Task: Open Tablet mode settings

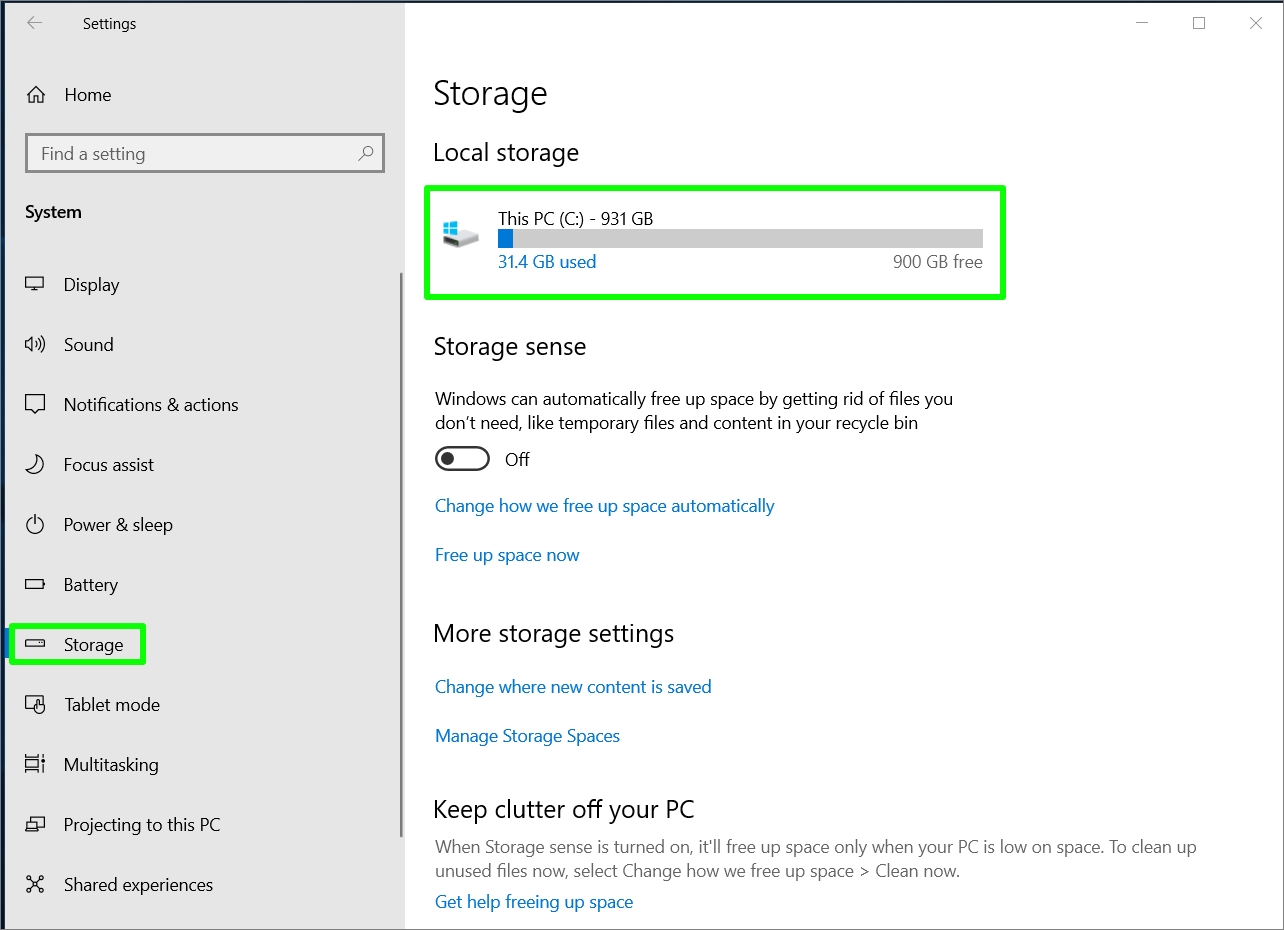Action: coord(112,705)
